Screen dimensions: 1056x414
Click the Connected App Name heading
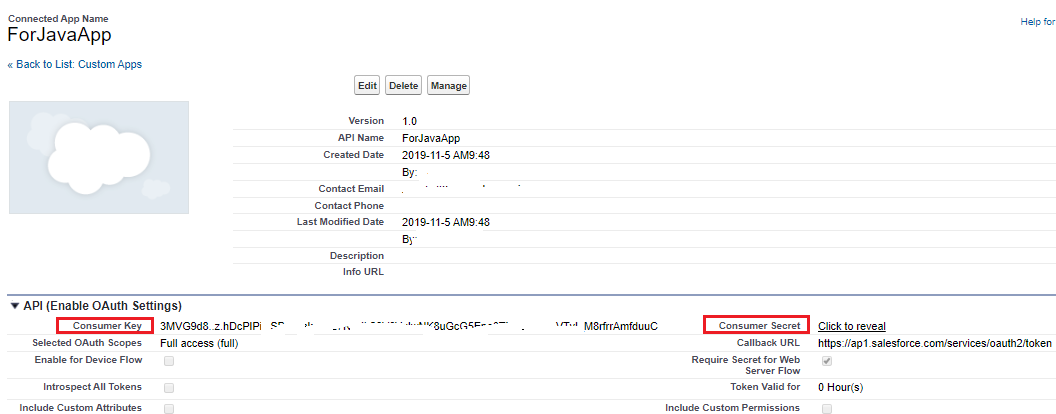58,19
